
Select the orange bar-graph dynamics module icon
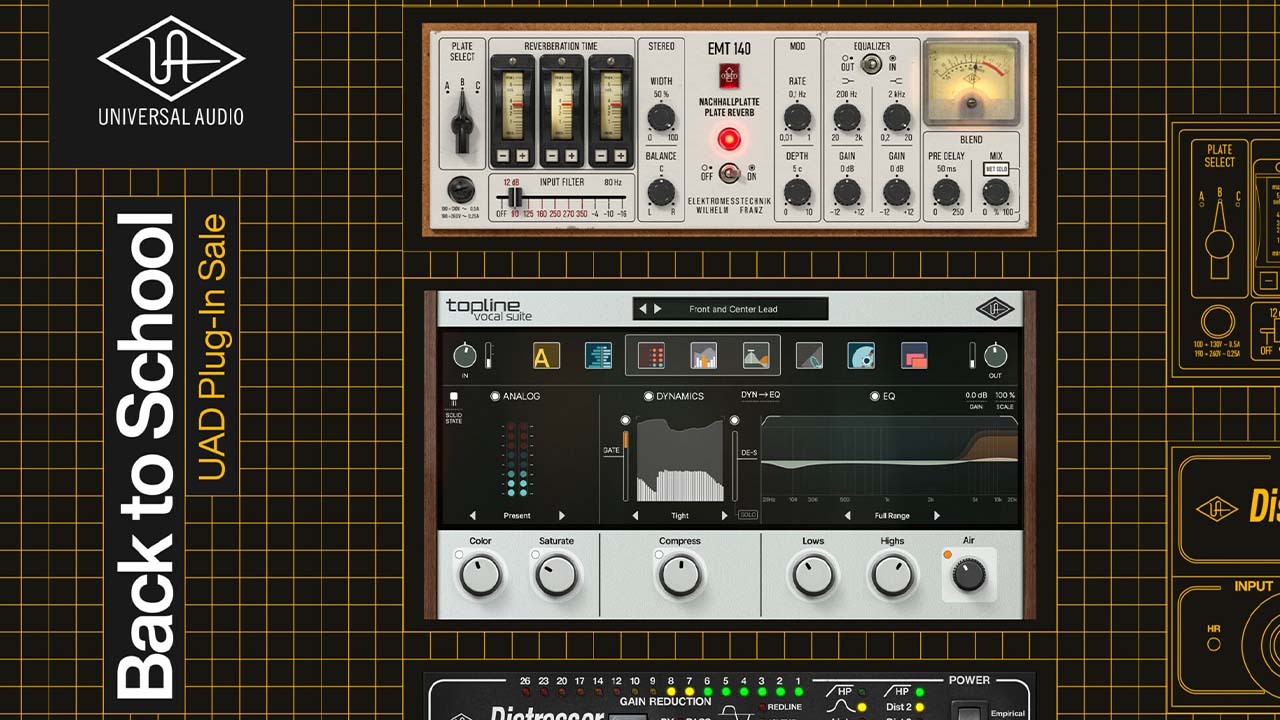pyautogui.click(x=704, y=356)
